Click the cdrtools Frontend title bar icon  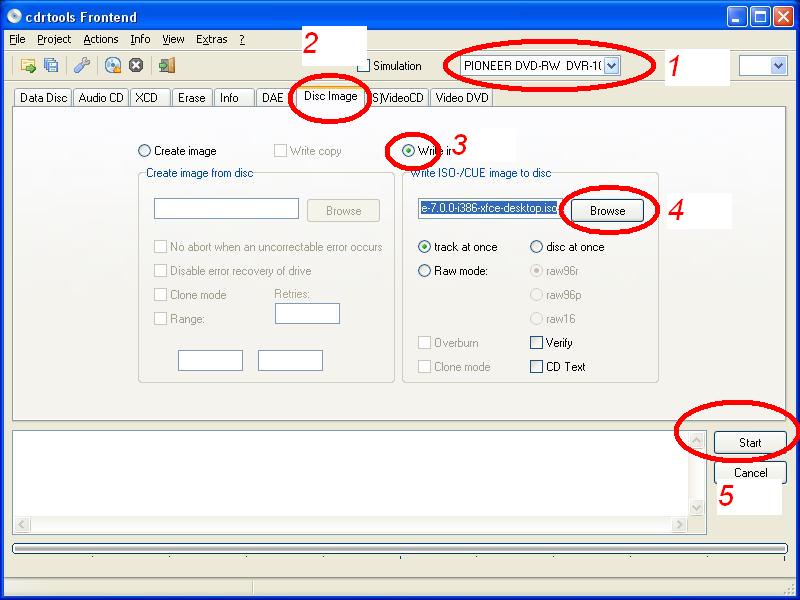[x=15, y=16]
